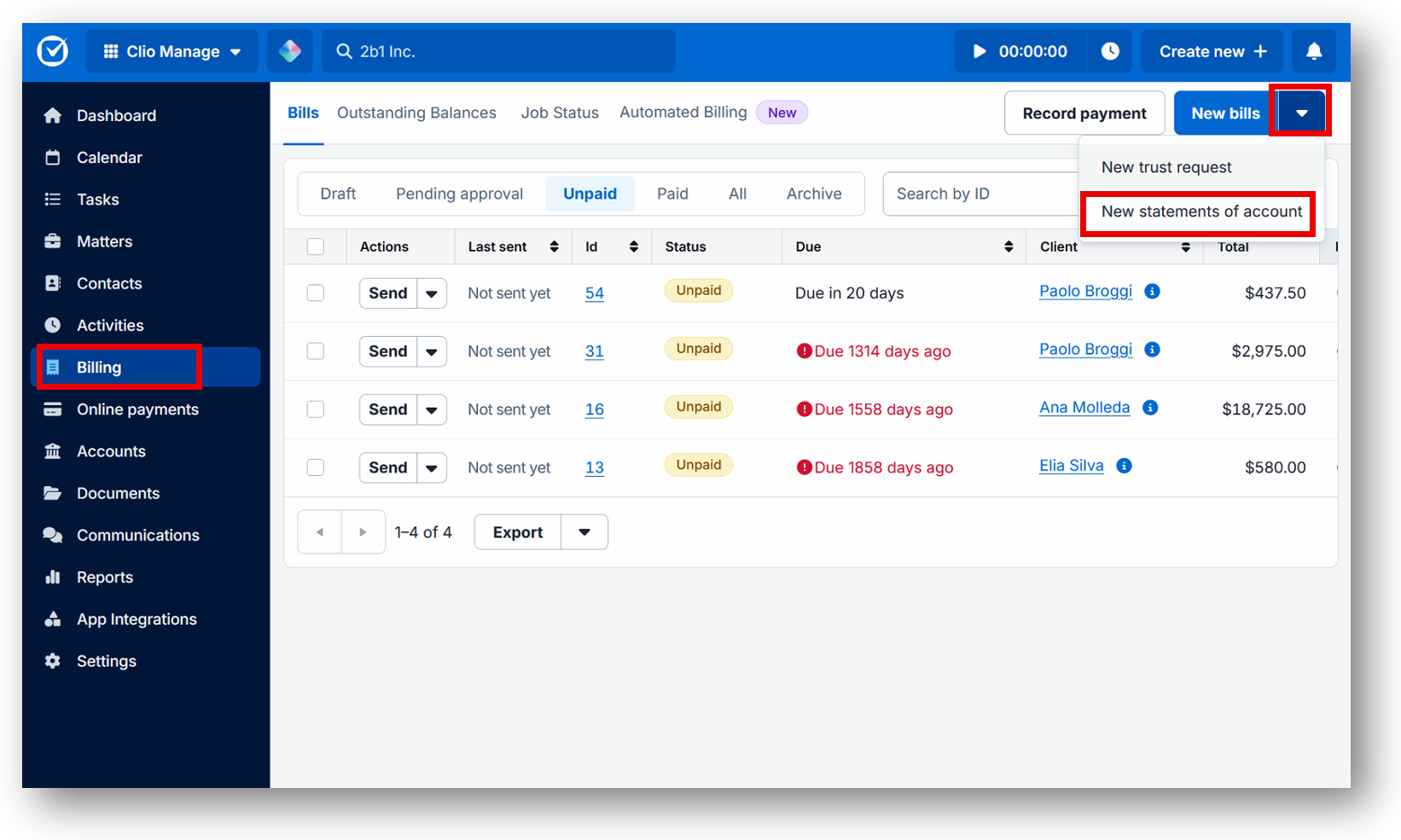Expand the Send dropdown for invoice 31
Viewport: 1401px width, 840px height.
[432, 351]
